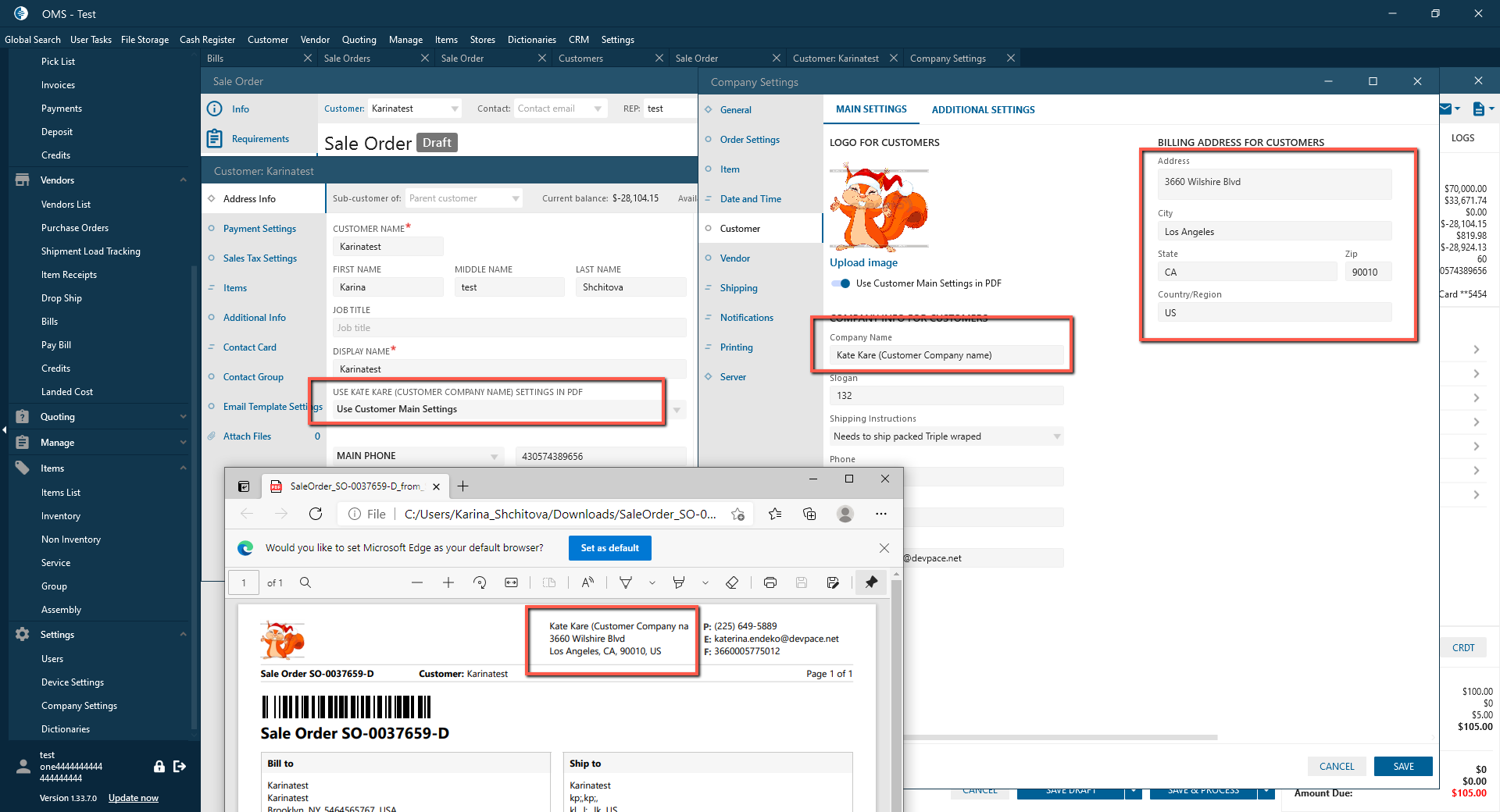The height and width of the screenshot is (812, 1500).
Task: Open the Parent customer dropdown
Action: [516, 198]
